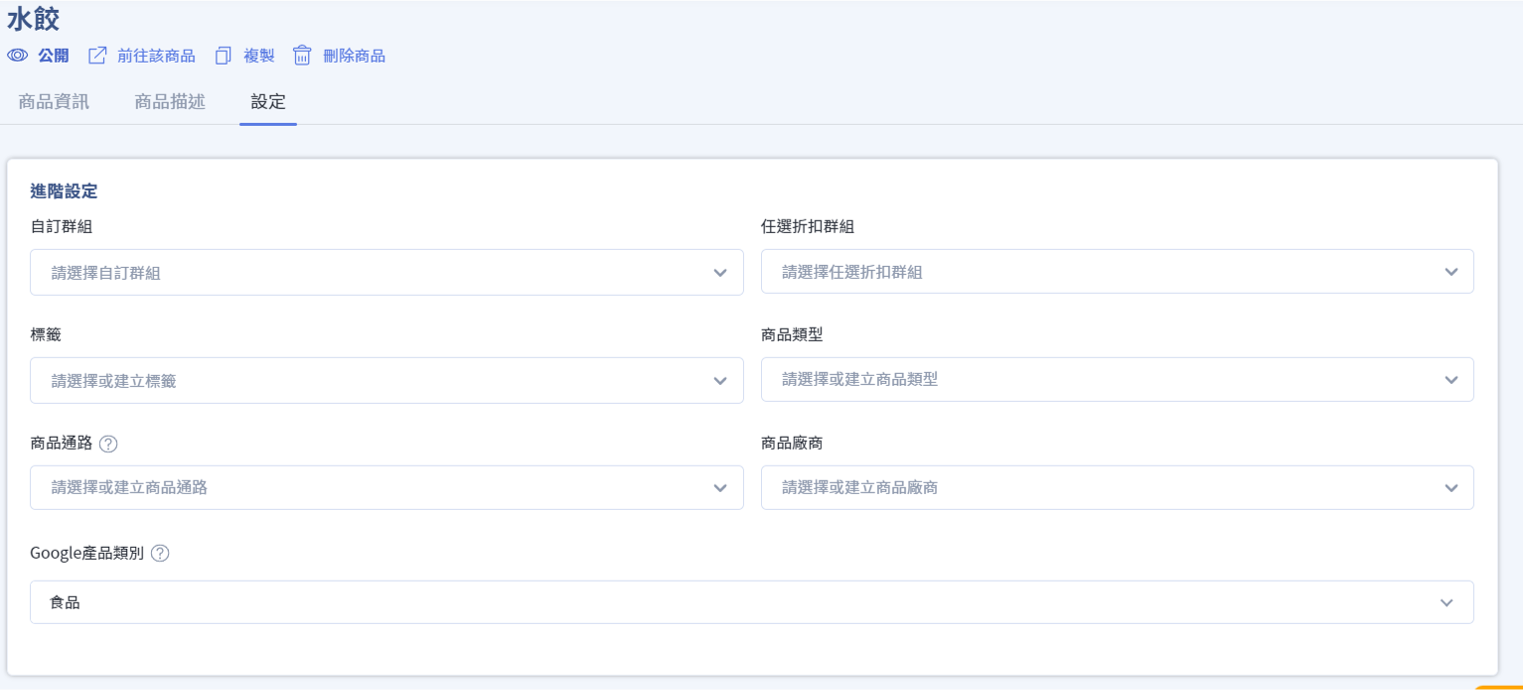Expand the 標籤 chevron arrow
This screenshot has height=690, width=1523.
pos(720,380)
